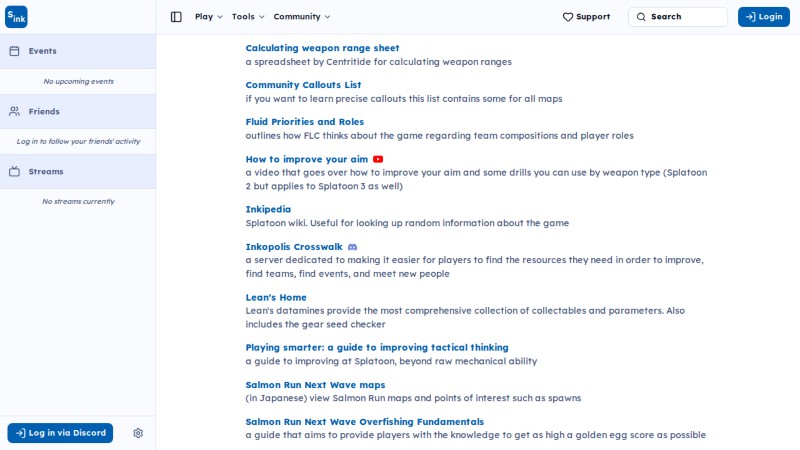Click the sendou.ink logo
The height and width of the screenshot is (450, 800).
click(x=16, y=17)
